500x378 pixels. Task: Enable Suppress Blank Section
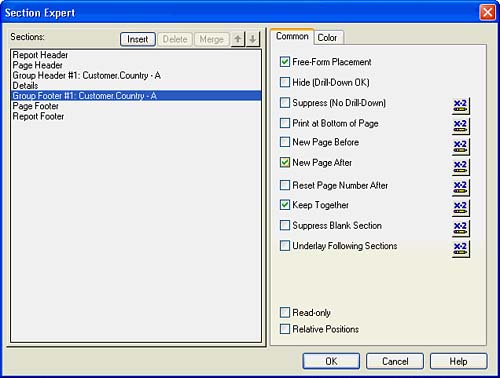285,225
